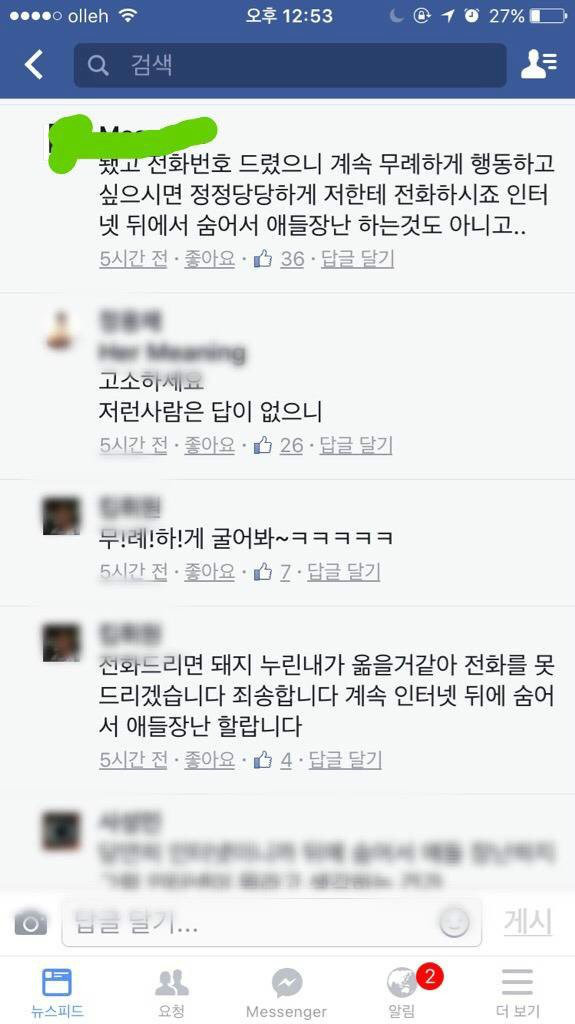Open 더 보기 hamburger menu

517,993
